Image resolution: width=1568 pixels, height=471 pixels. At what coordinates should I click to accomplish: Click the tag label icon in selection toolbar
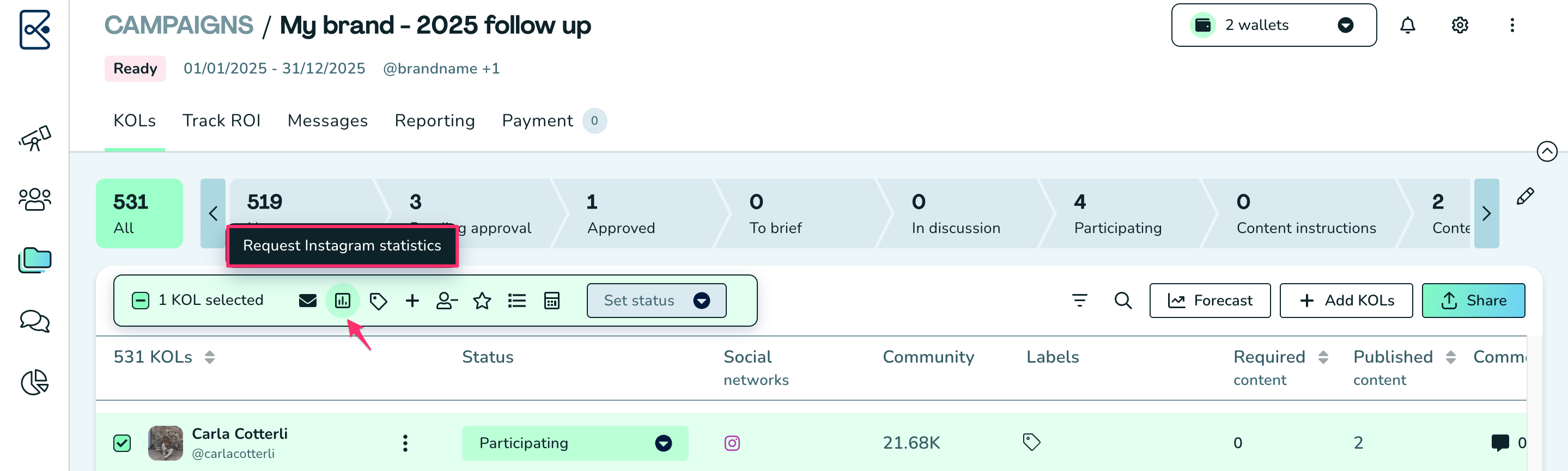point(378,301)
